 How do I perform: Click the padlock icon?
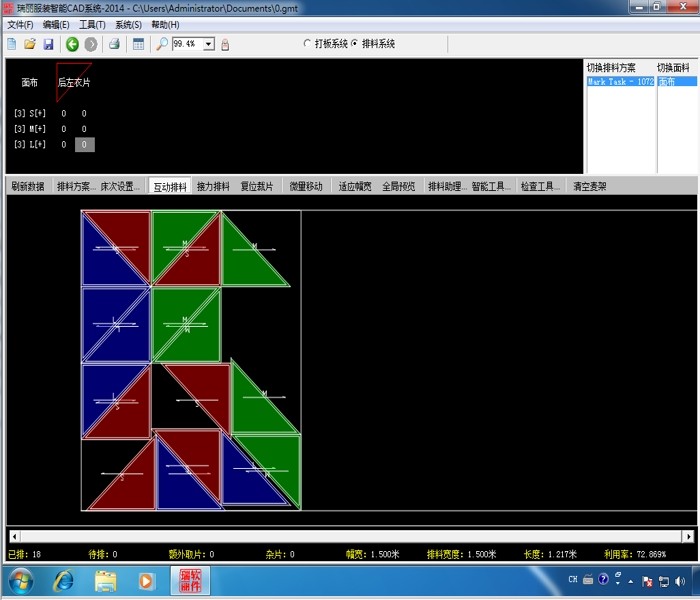coord(225,44)
